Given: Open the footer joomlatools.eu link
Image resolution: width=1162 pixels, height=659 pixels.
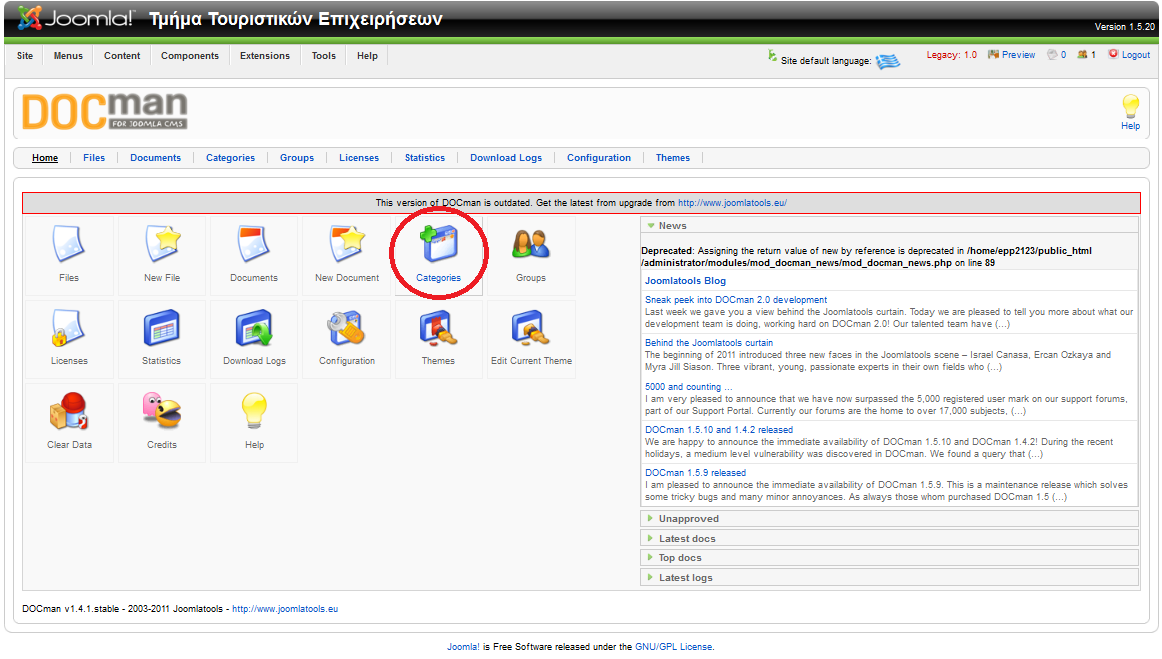Looking at the screenshot, I should pos(285,609).
